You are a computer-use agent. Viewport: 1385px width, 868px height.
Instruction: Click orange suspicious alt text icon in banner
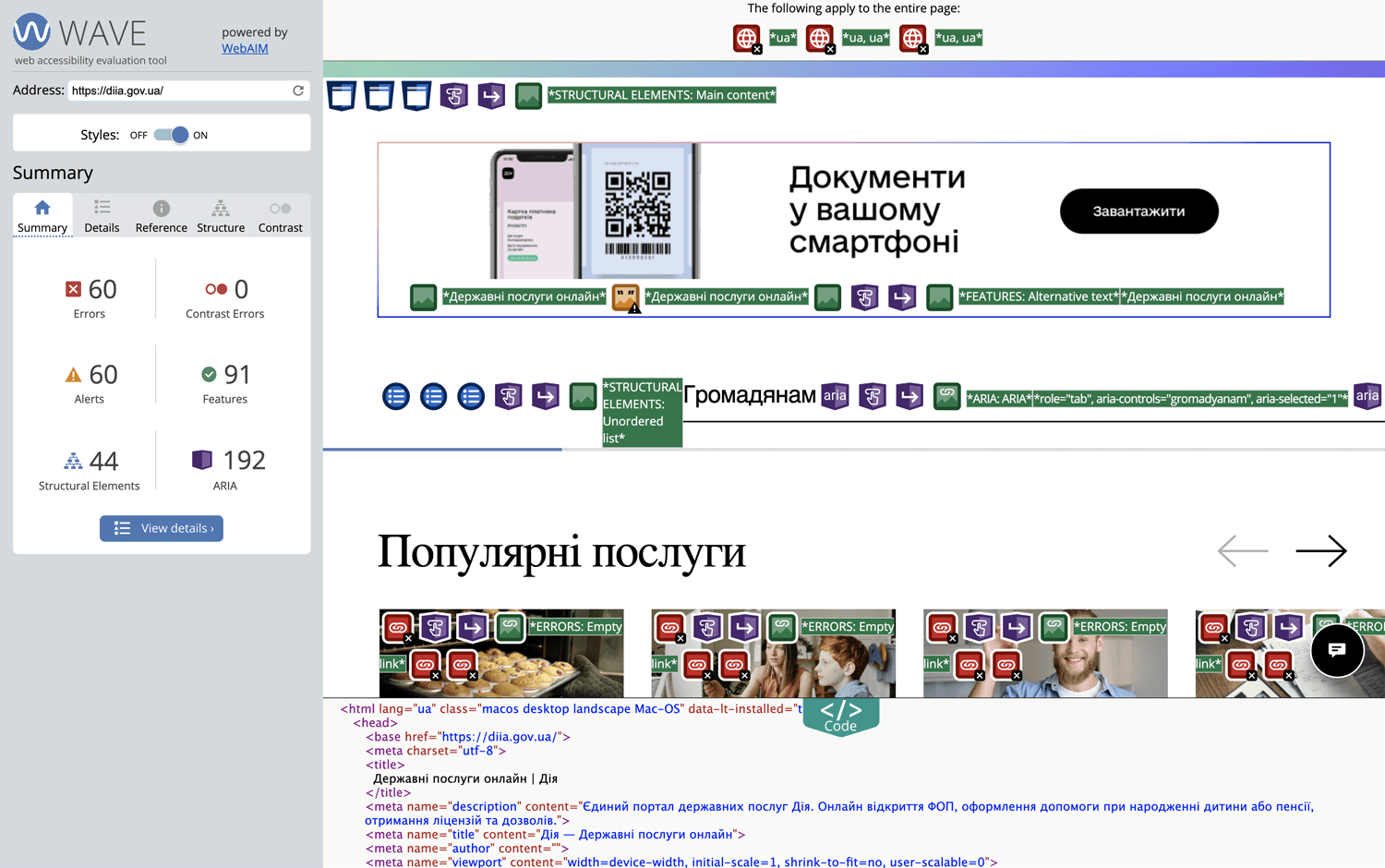tap(626, 297)
